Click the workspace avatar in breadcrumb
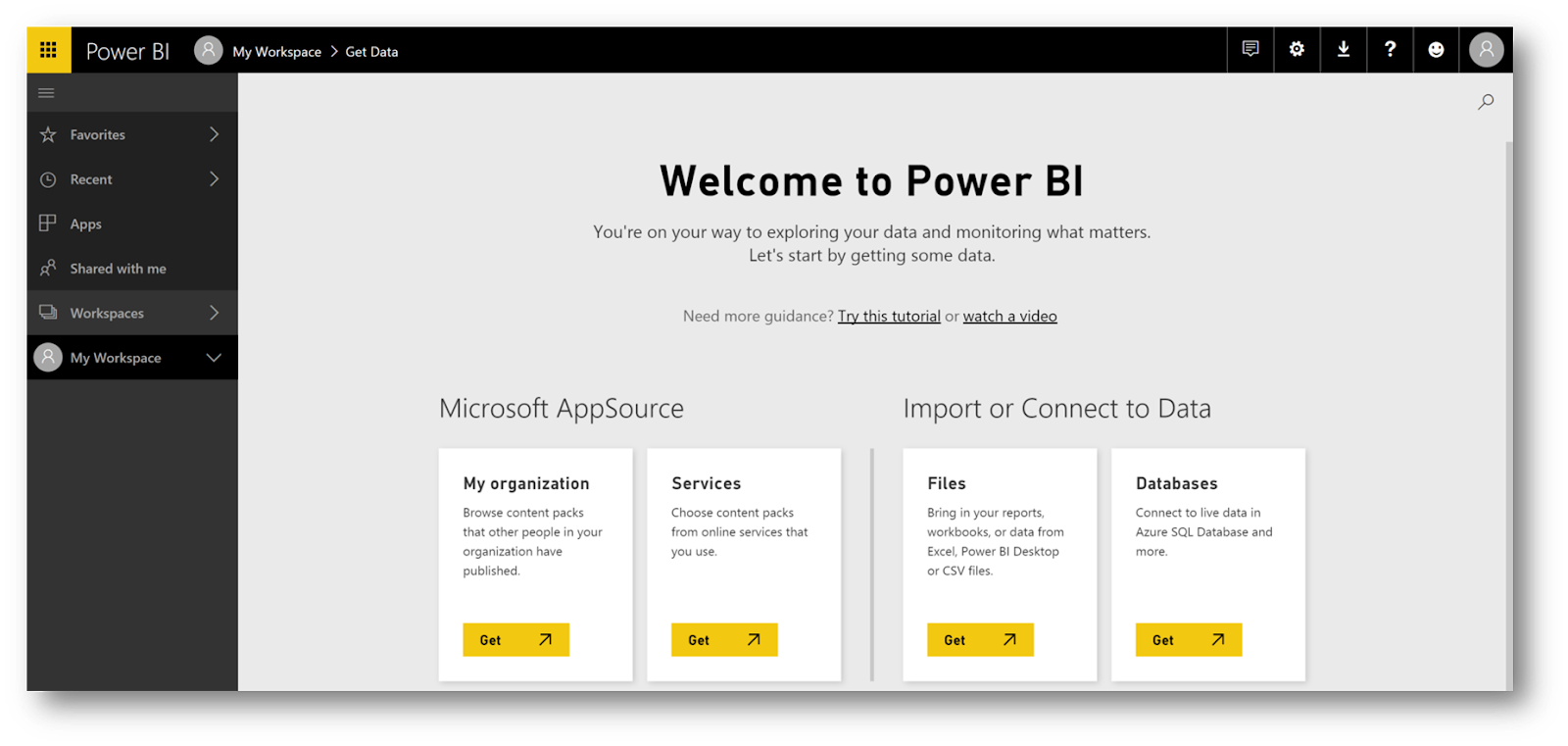The height and width of the screenshot is (746, 1568). coord(208,50)
